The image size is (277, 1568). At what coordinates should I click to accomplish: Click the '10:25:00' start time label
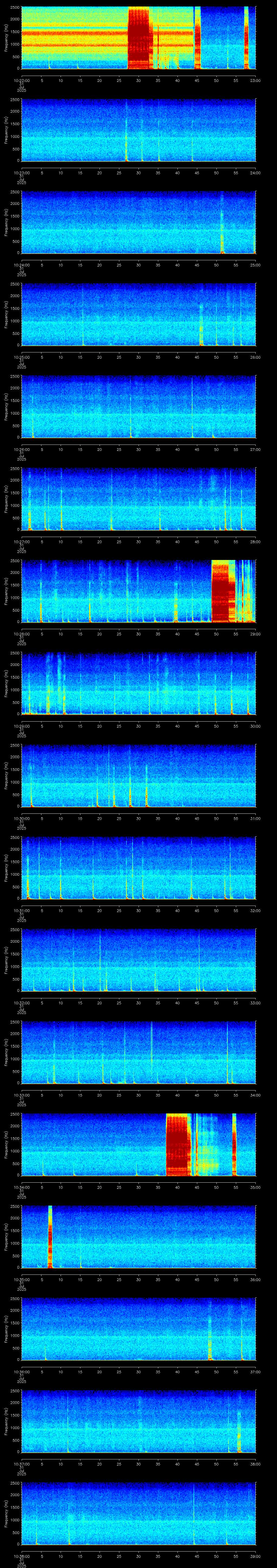[21, 357]
